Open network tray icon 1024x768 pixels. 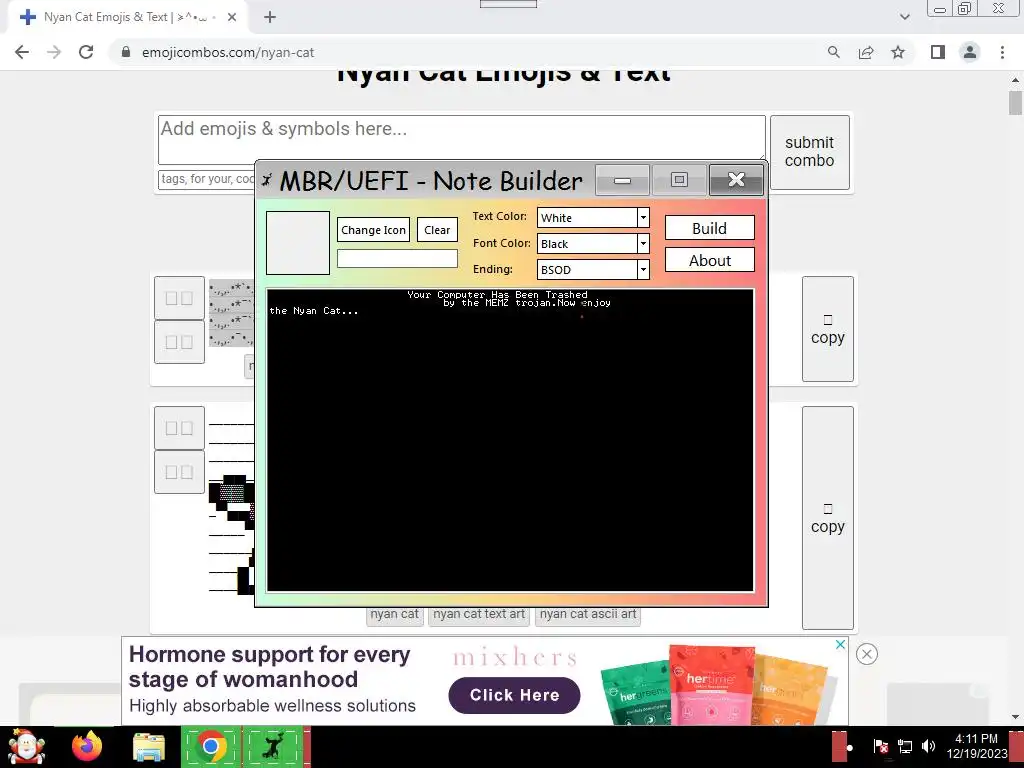pyautogui.click(x=904, y=746)
